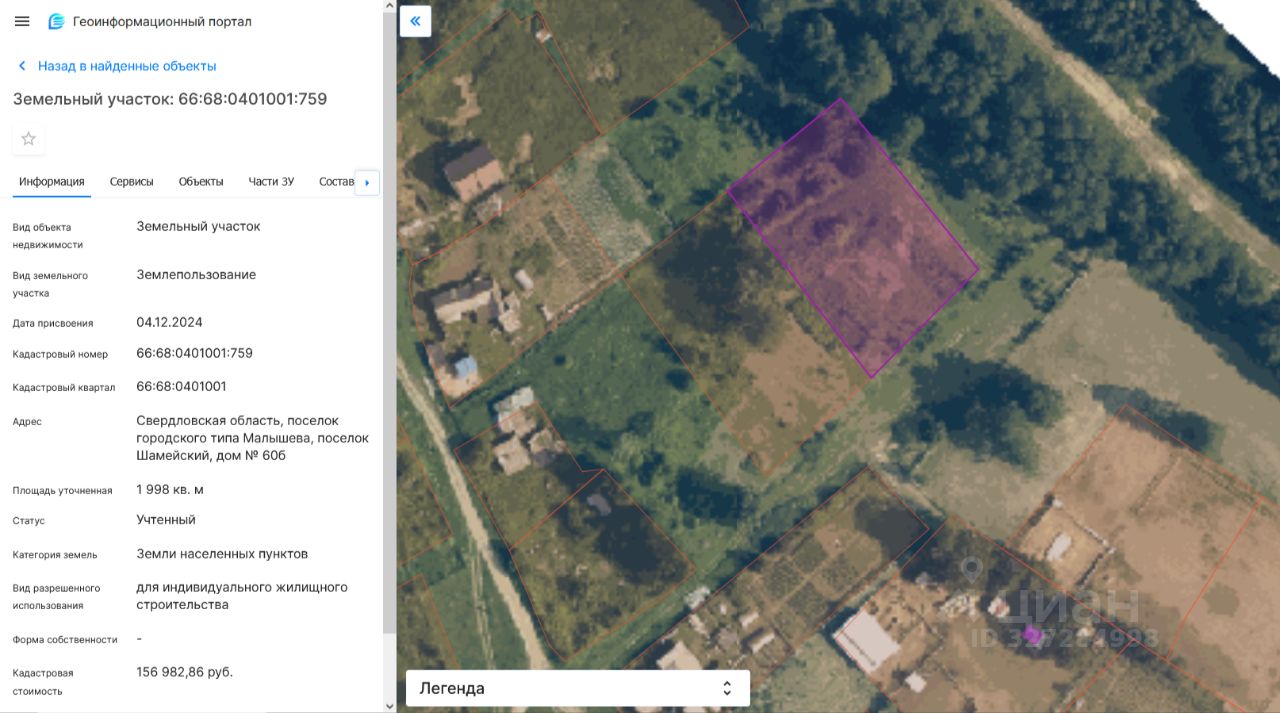1280x713 pixels.
Task: Click cadastral number 66:68:0401001:759 value
Action: [x=195, y=353]
